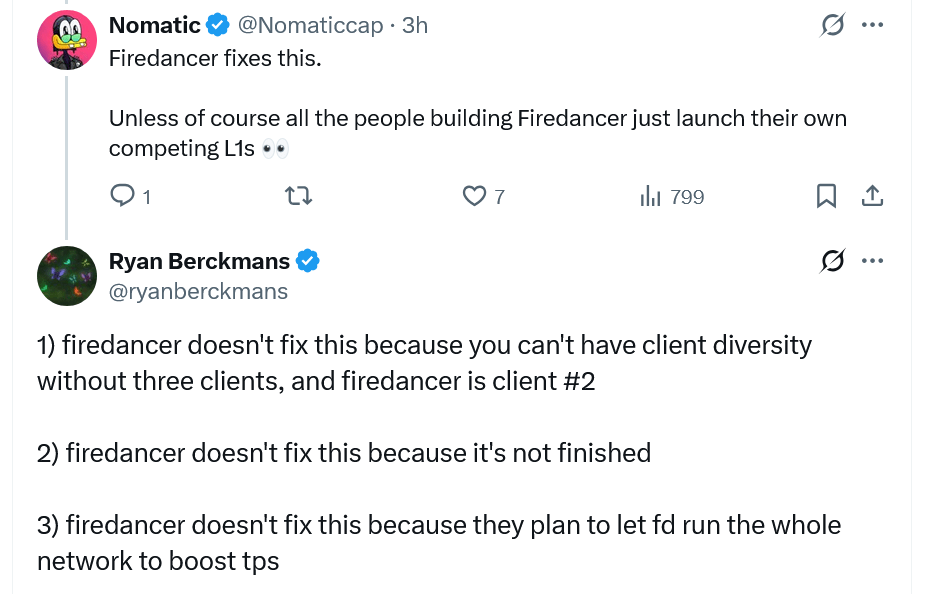Click Grok icon on Nomatic's tweet
925x594 pixels.
tap(831, 26)
